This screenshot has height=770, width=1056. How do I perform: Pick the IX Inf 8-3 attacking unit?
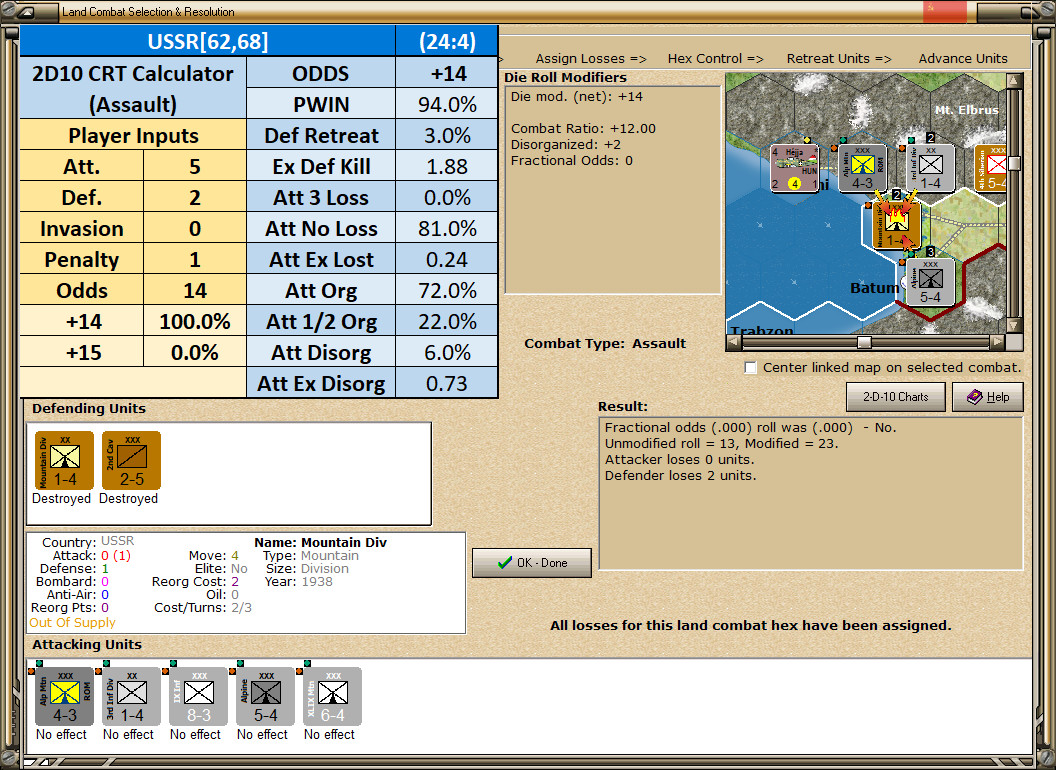[x=199, y=697]
